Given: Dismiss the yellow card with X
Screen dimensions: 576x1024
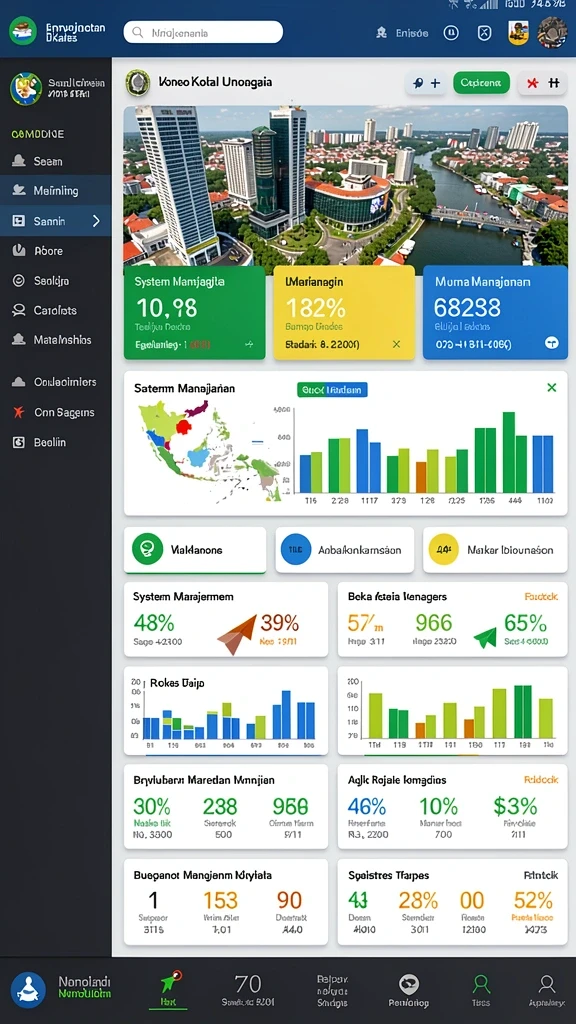Looking at the screenshot, I should click(396, 344).
